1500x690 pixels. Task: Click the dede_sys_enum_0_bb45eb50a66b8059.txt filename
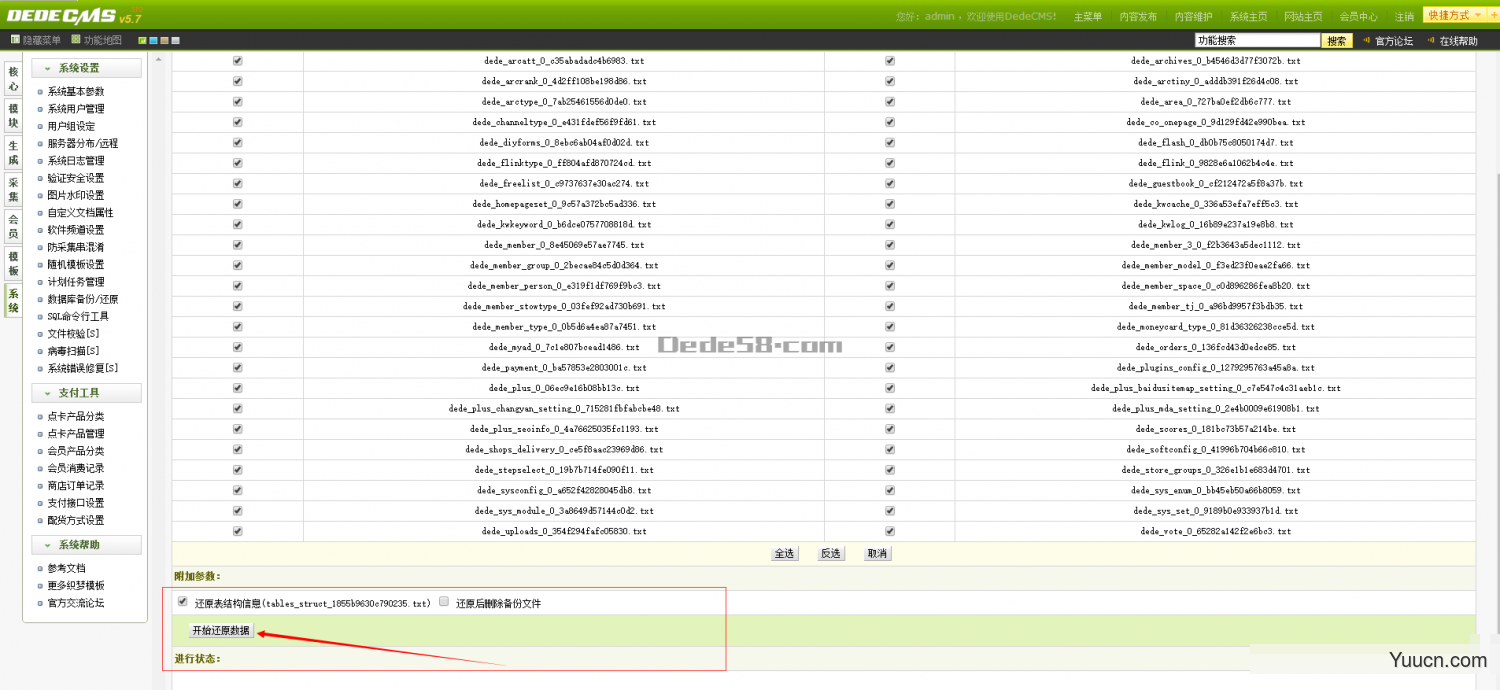click(1215, 490)
